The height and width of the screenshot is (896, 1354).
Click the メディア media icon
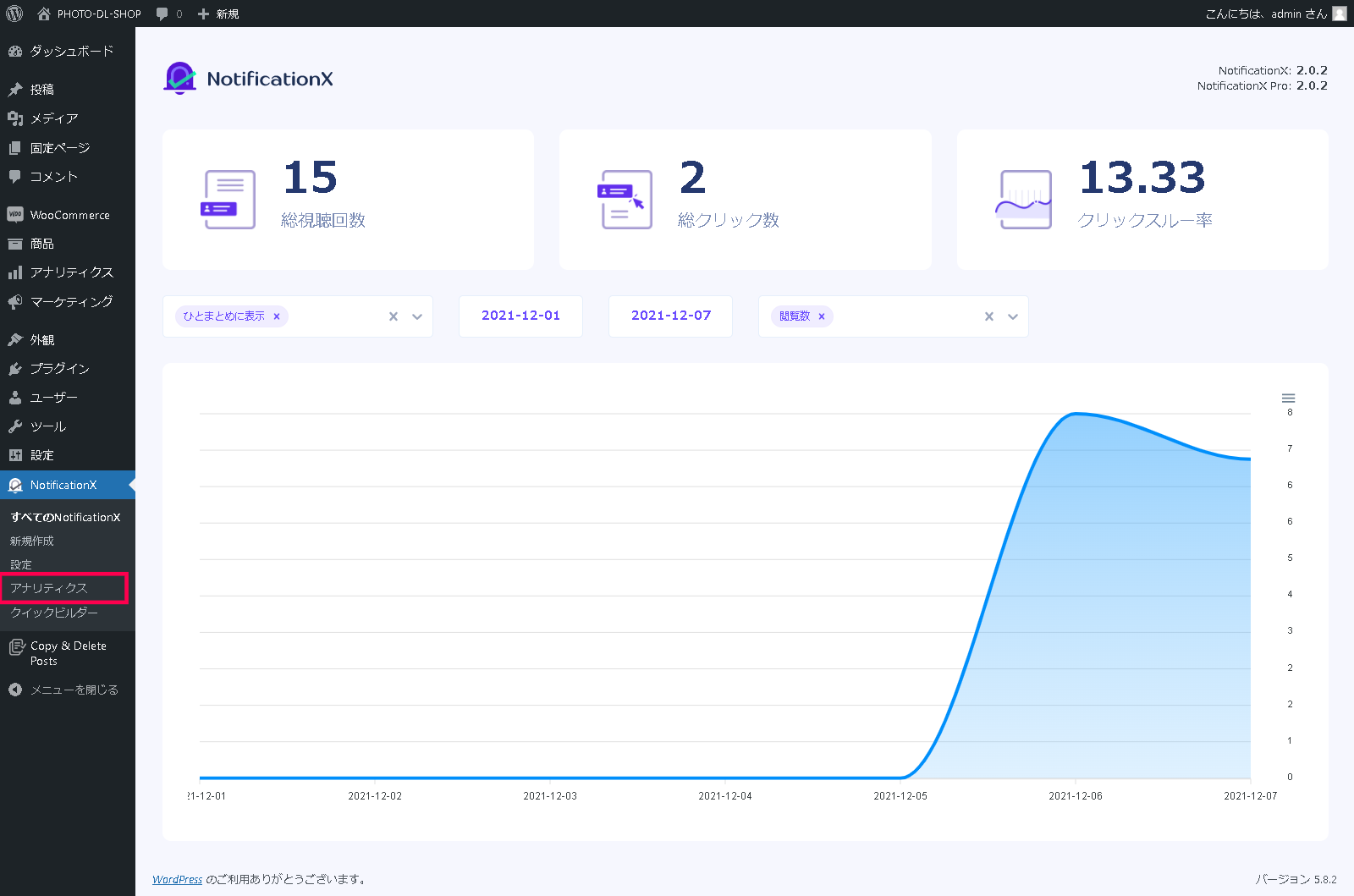coord(15,118)
